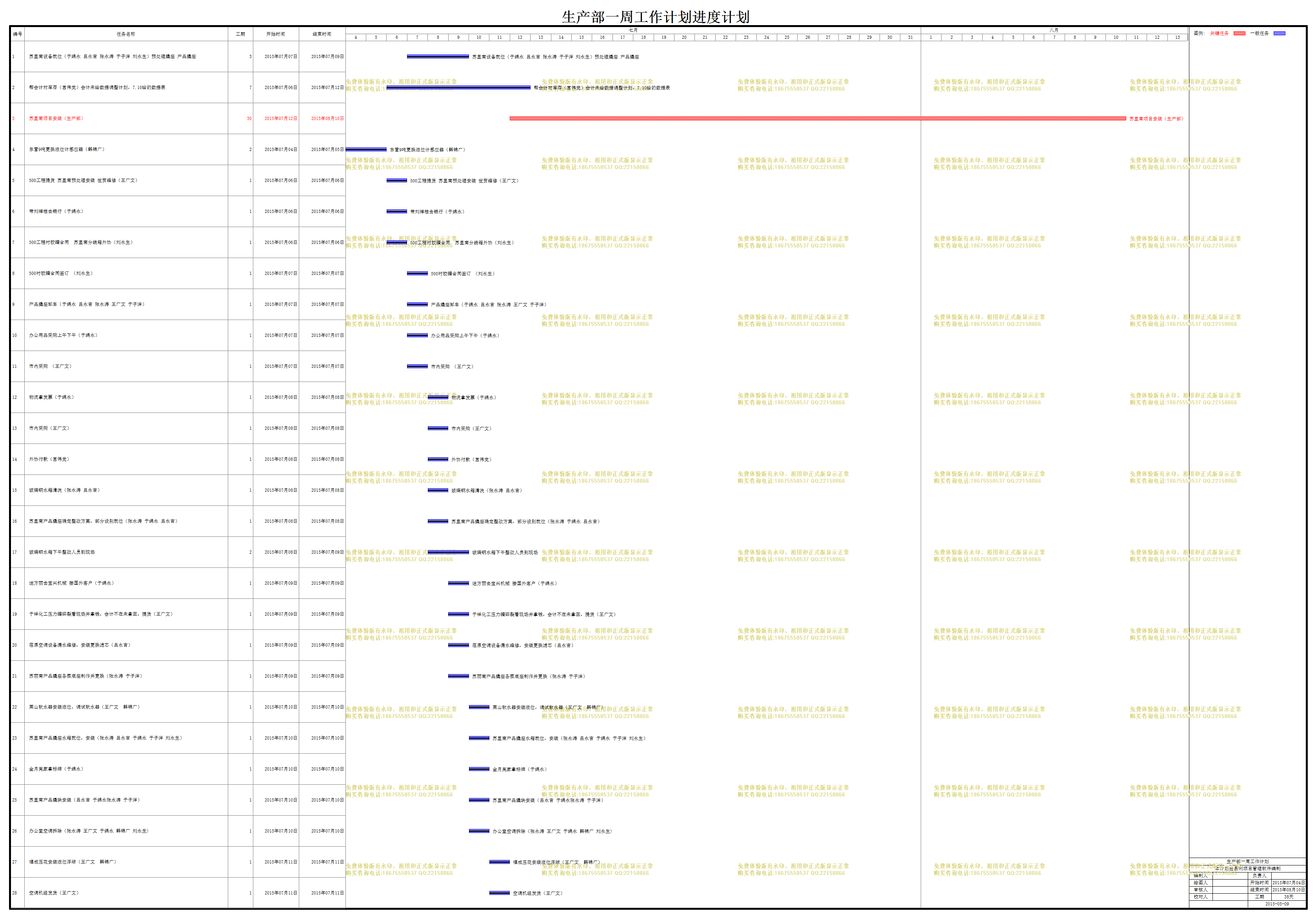Image resolution: width=1316 pixels, height=918 pixels.
Task: Click the blue 一般任务 legend swatch
Action: point(1279,33)
